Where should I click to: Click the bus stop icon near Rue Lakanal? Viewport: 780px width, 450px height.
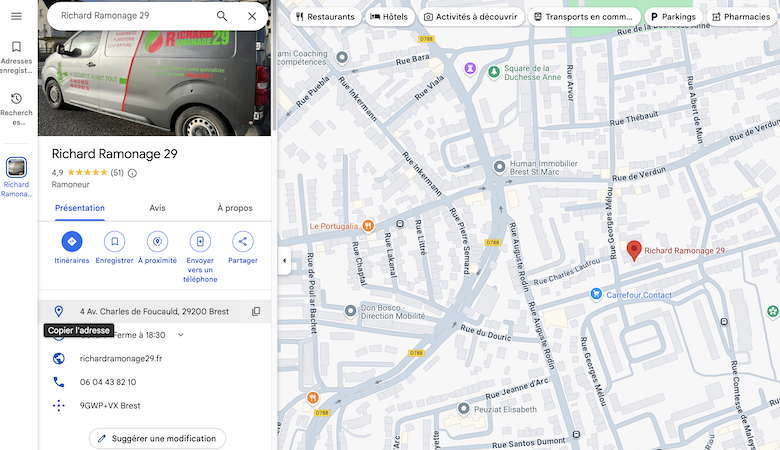click(x=400, y=223)
